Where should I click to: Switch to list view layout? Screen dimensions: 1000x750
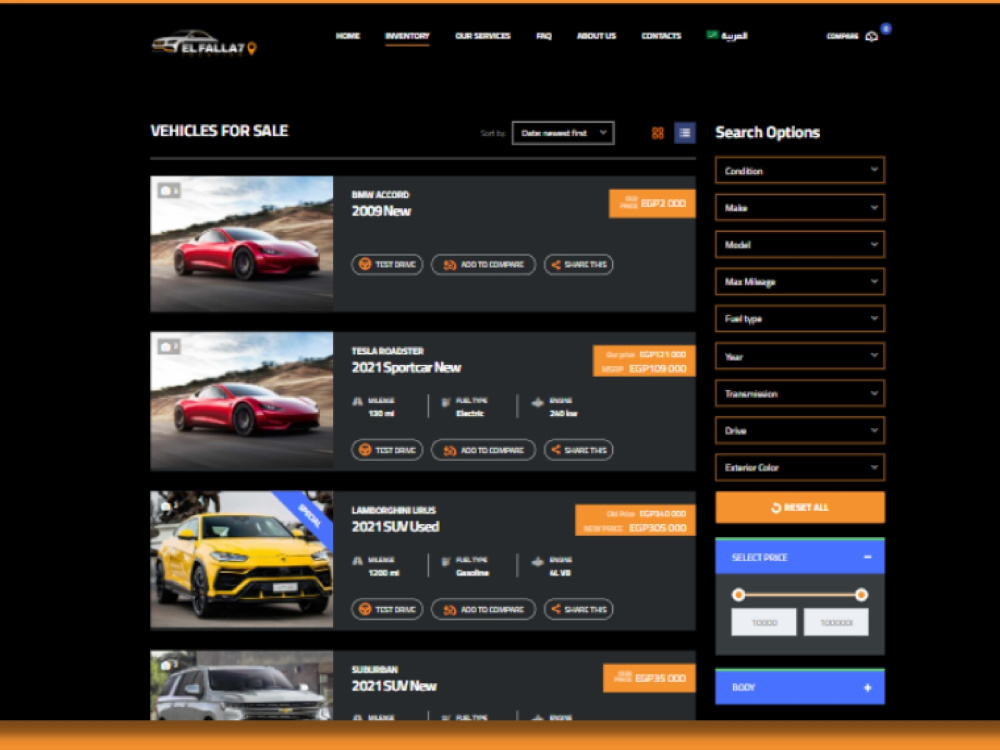tap(685, 133)
